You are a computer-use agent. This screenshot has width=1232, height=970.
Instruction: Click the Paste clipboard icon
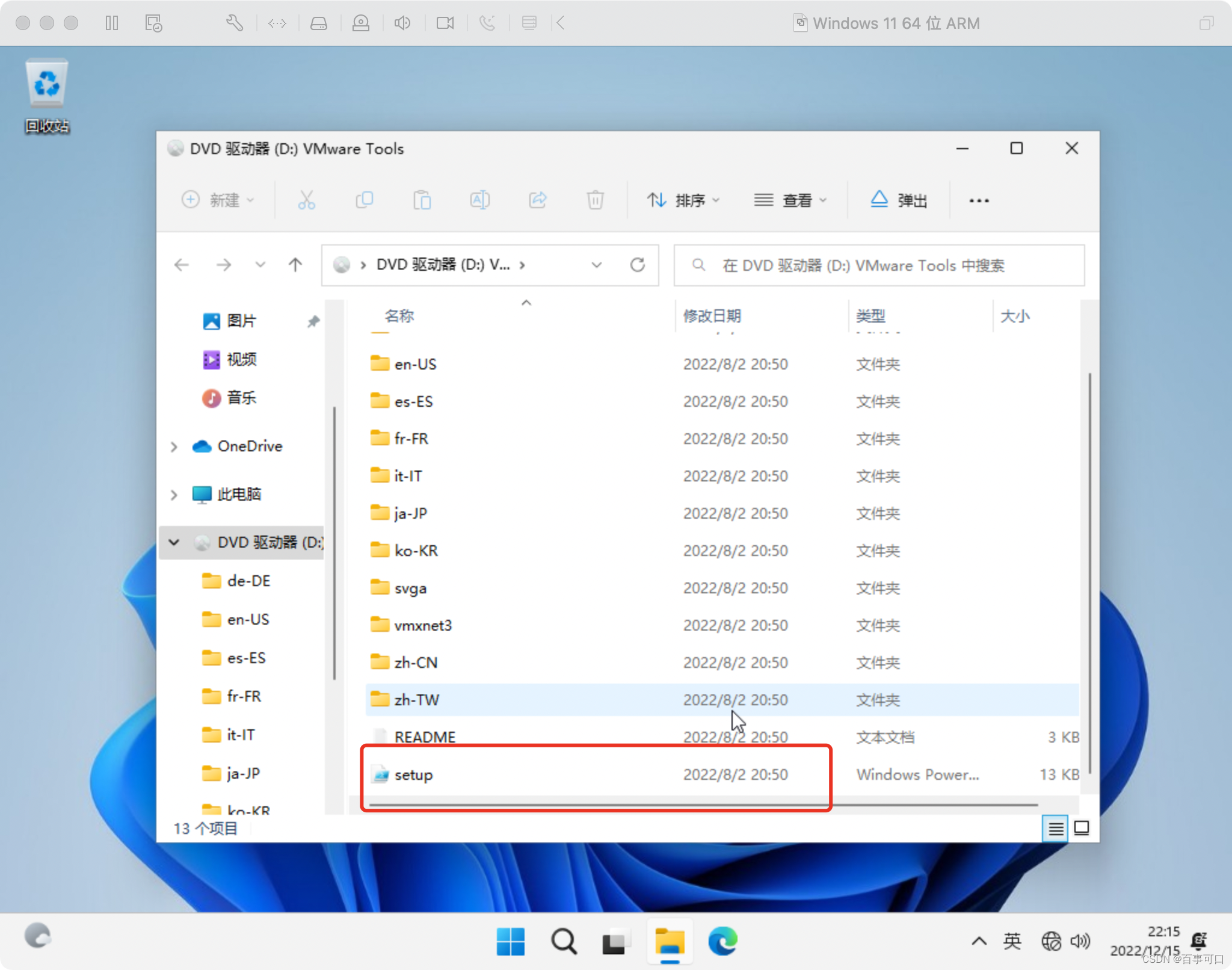coord(422,200)
